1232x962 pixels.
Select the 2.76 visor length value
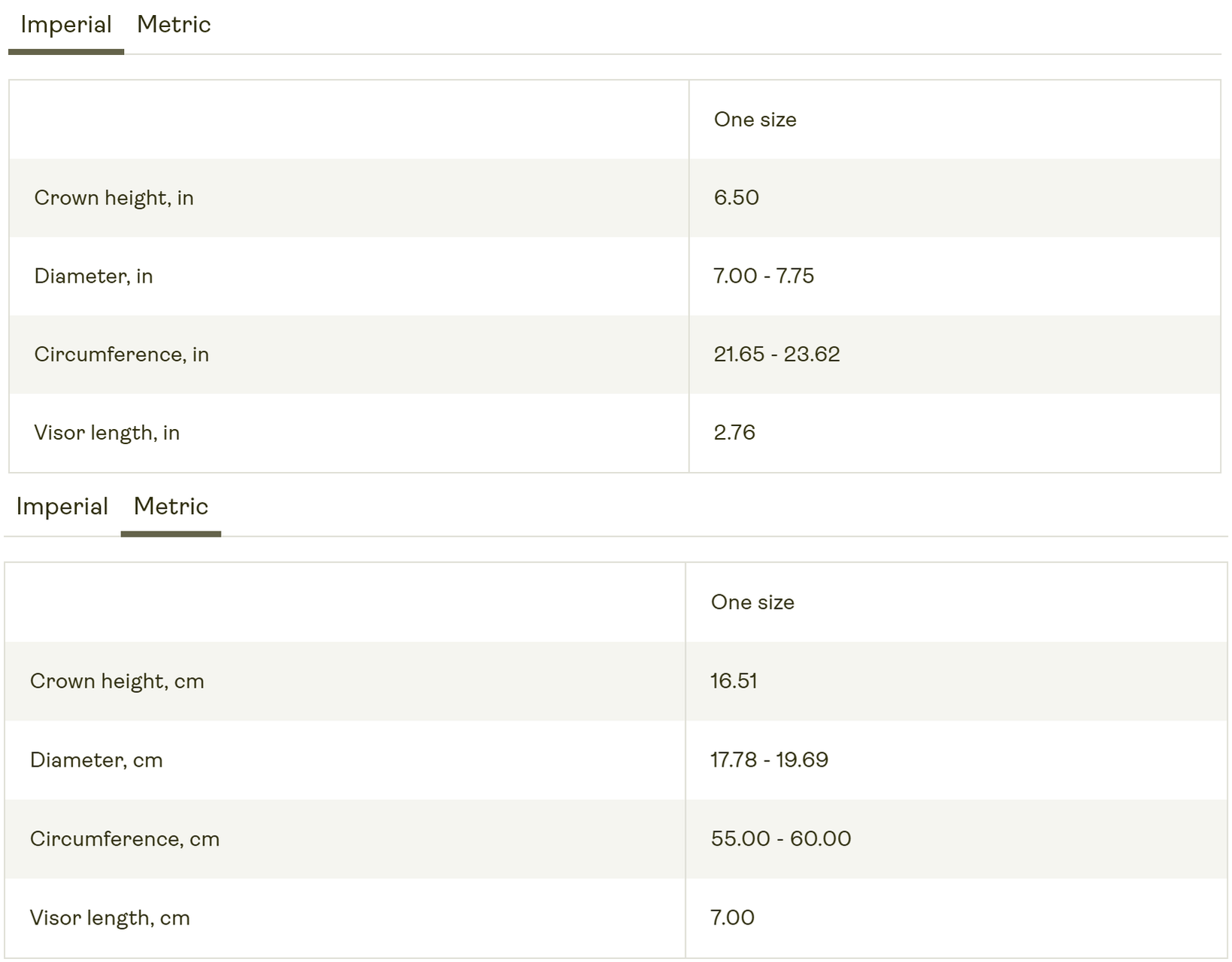(x=734, y=432)
